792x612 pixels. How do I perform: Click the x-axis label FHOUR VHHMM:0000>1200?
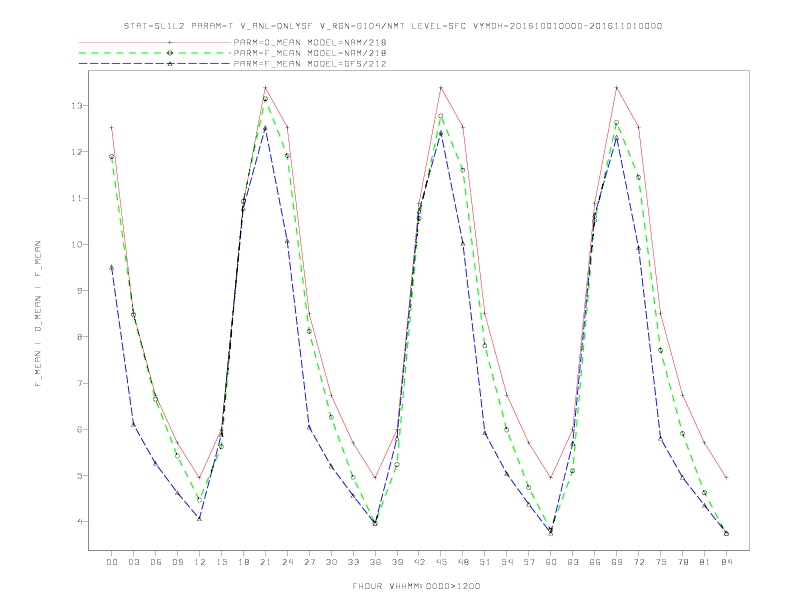point(416,586)
